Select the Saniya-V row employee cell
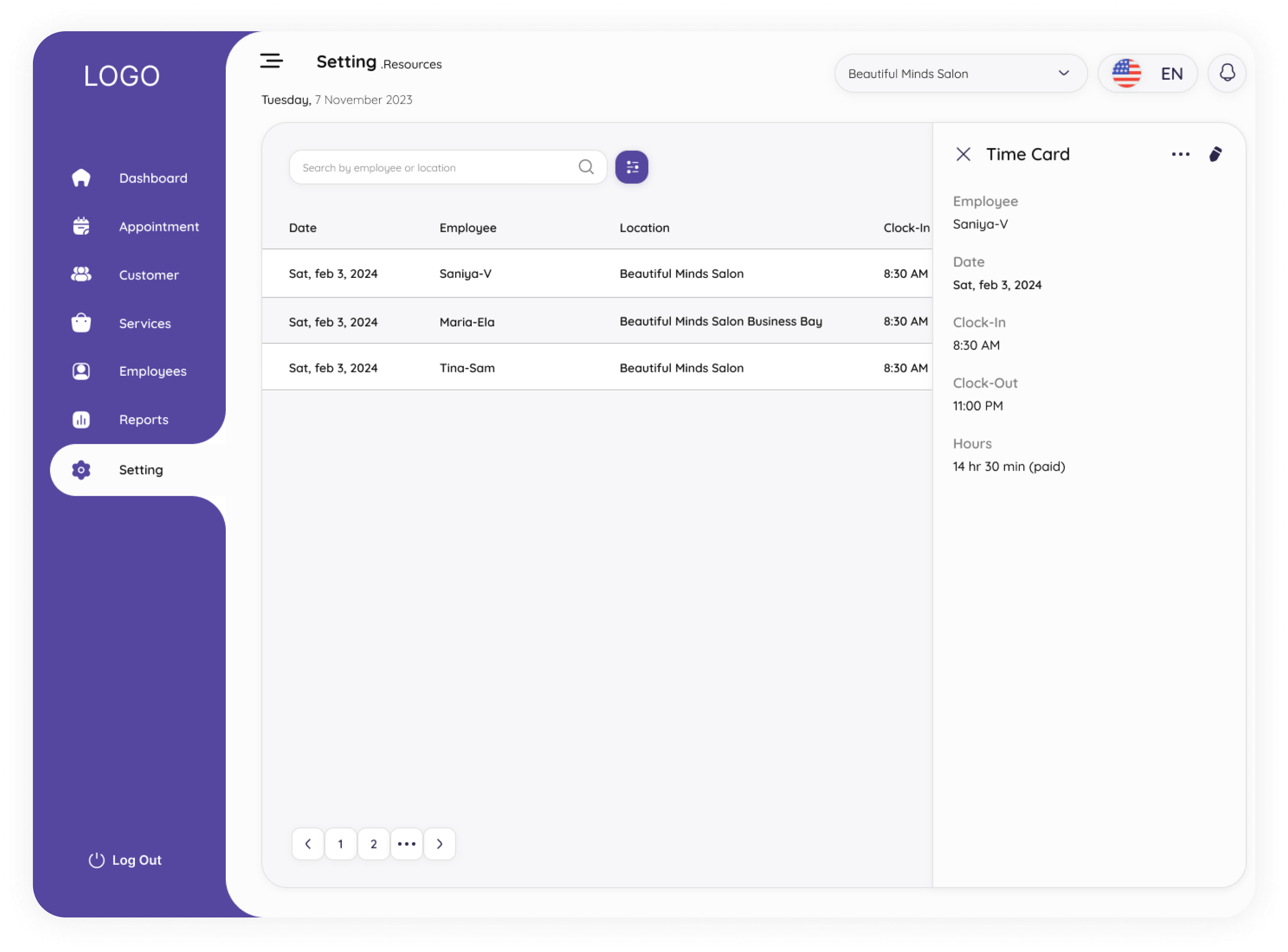 (465, 274)
